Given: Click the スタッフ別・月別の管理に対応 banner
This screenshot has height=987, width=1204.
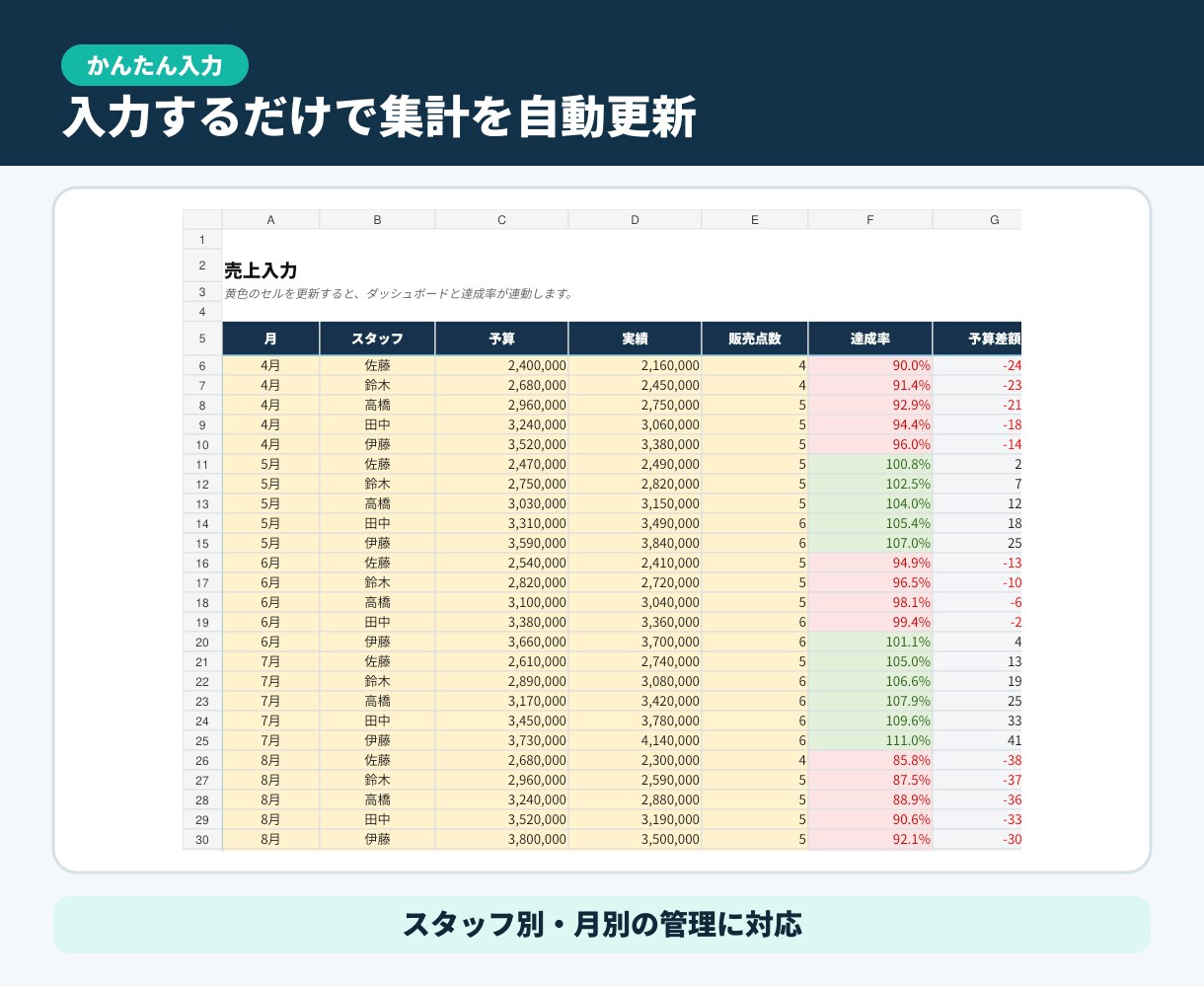Looking at the screenshot, I should (x=602, y=925).
